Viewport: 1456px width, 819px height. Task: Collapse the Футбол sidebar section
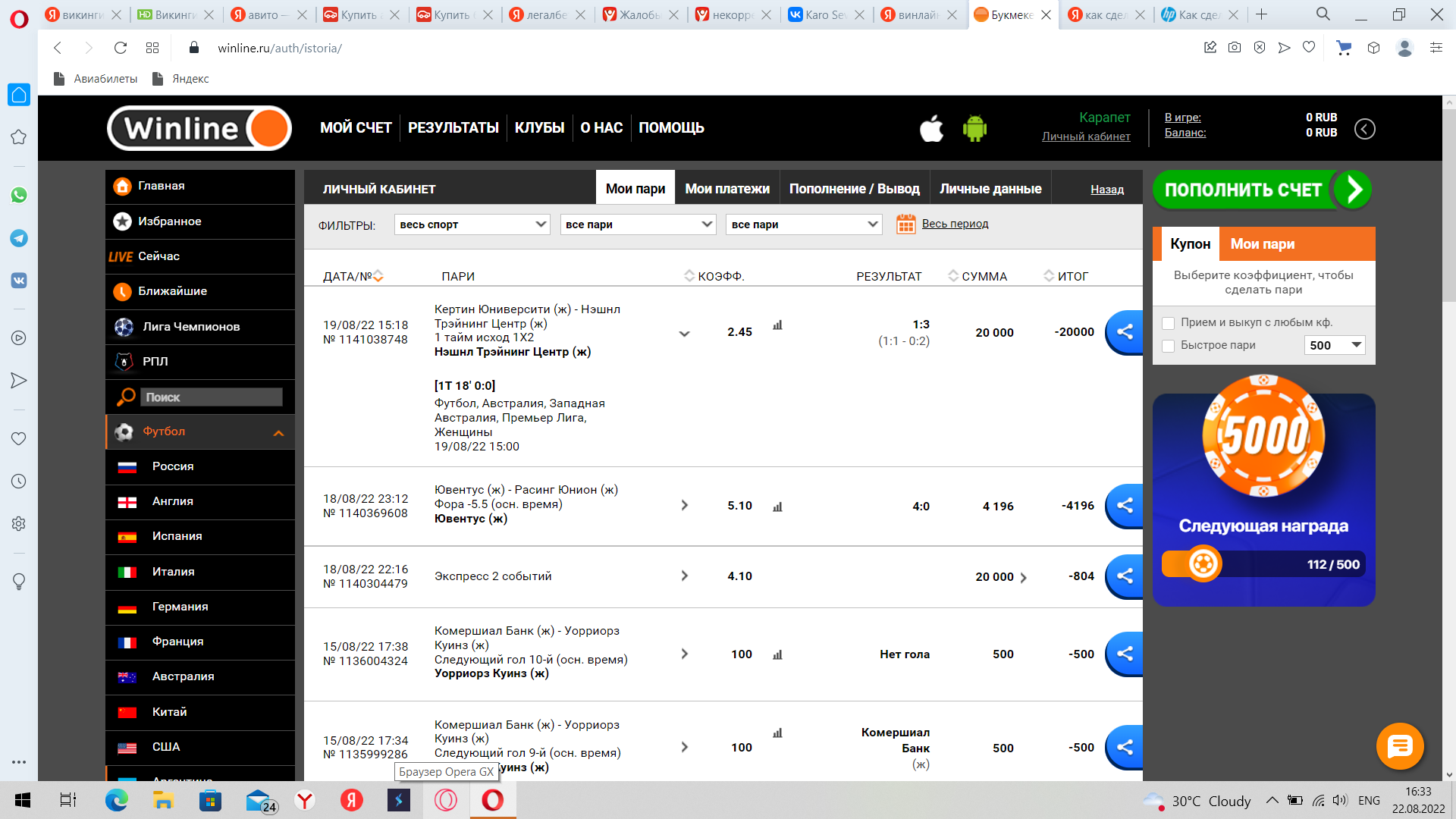(278, 432)
